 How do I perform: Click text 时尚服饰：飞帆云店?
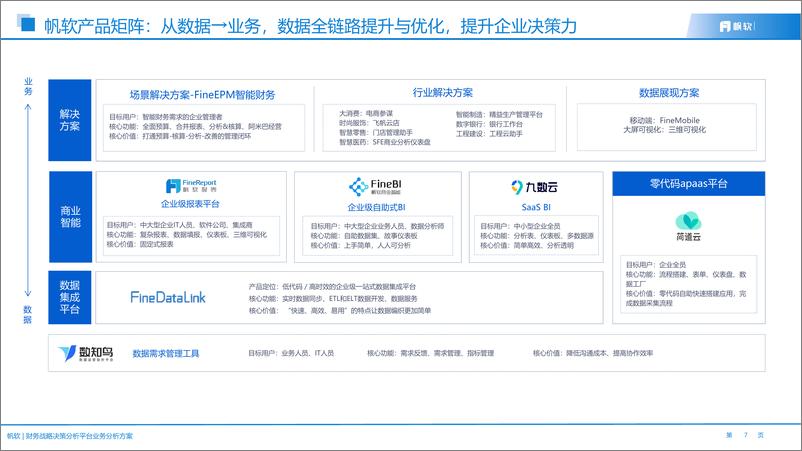click(369, 123)
